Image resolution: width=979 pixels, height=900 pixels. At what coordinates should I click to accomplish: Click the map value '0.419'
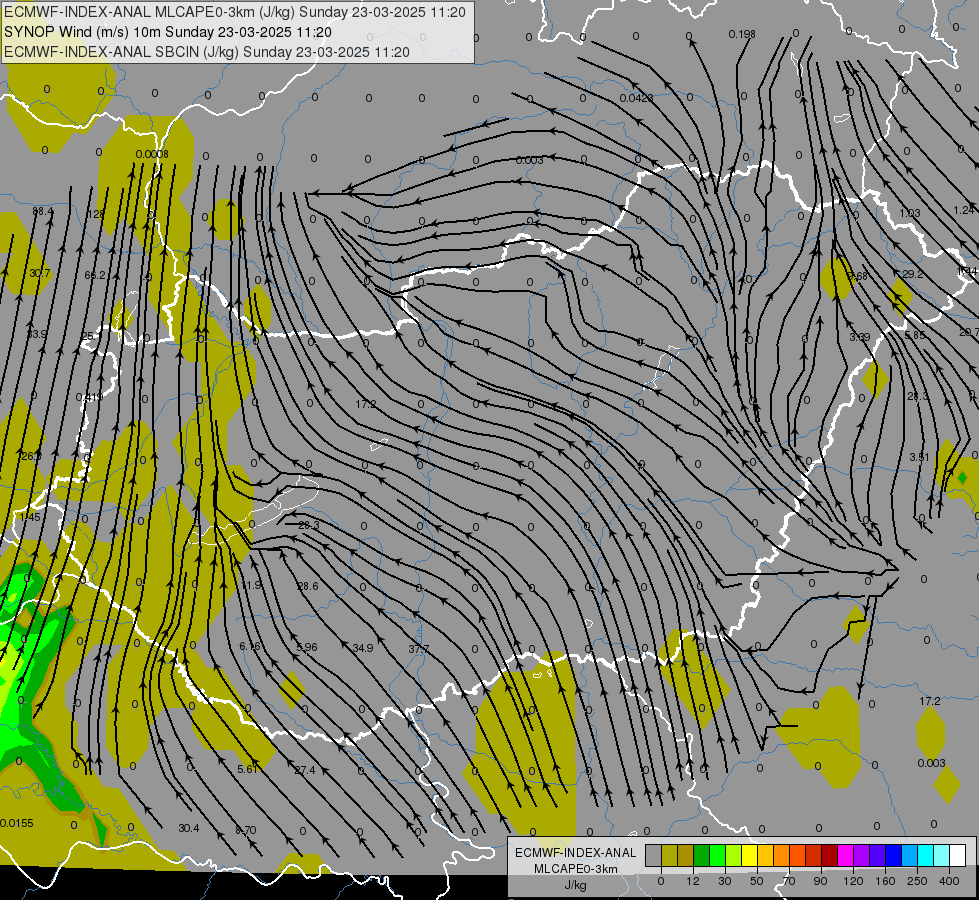pyautogui.click(x=89, y=397)
